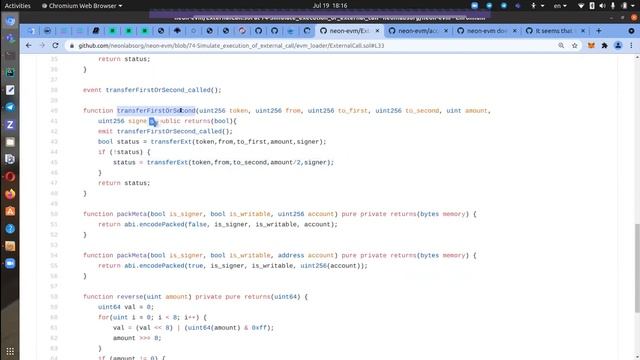The height and width of the screenshot is (360, 640).
Task: Click the Wi-Fi icon in the top bar
Action: (581, 6)
